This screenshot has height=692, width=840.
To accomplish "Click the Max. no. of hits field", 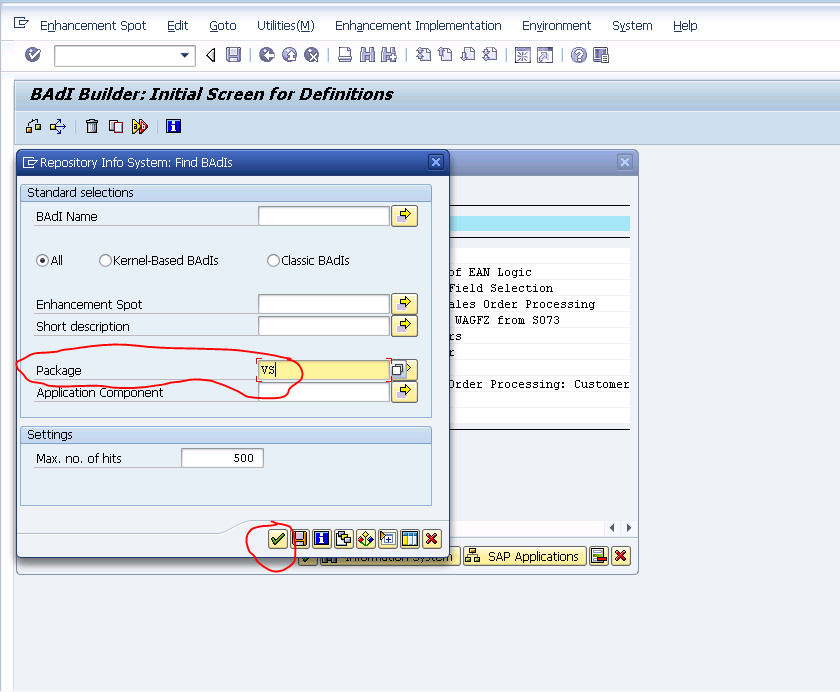I will pyautogui.click(x=221, y=457).
